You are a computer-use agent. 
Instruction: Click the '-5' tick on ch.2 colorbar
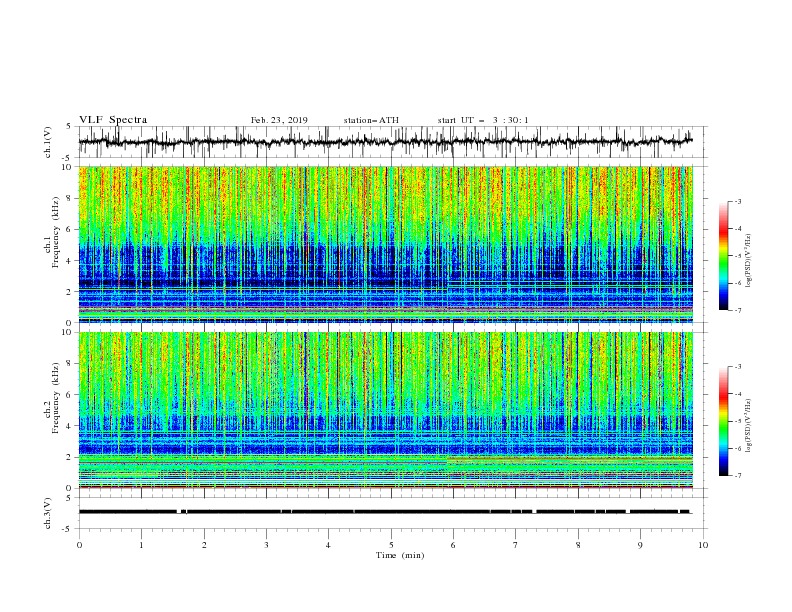point(738,421)
